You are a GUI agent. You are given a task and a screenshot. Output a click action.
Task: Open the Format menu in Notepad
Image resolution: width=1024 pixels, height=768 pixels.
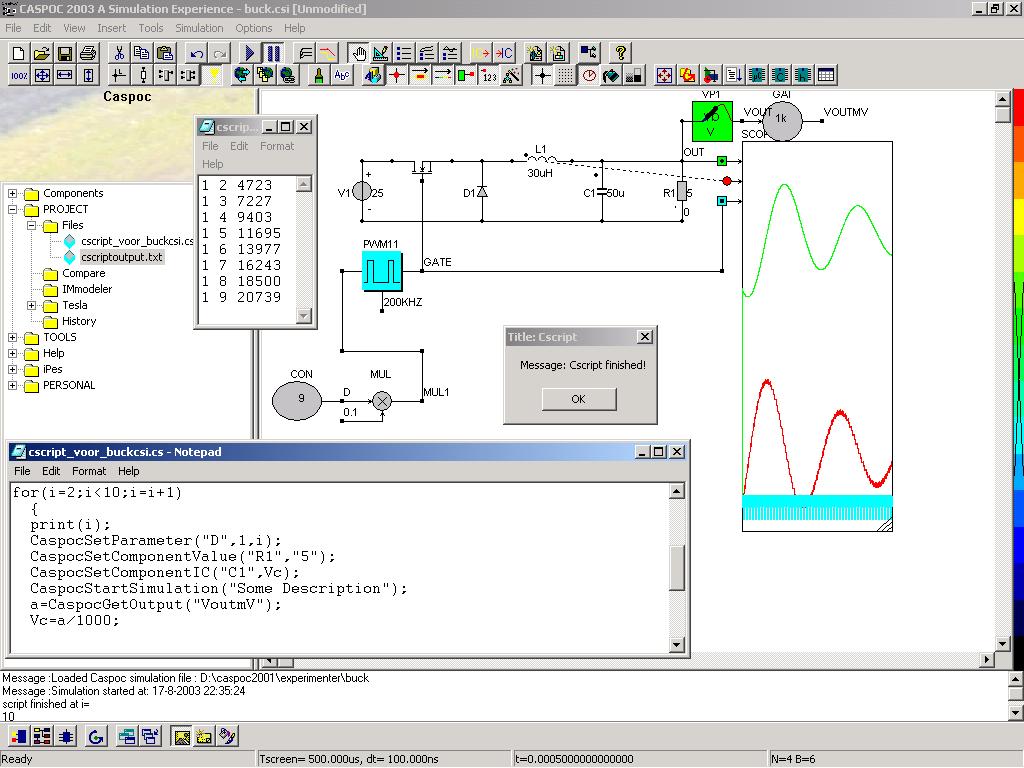[x=88, y=471]
